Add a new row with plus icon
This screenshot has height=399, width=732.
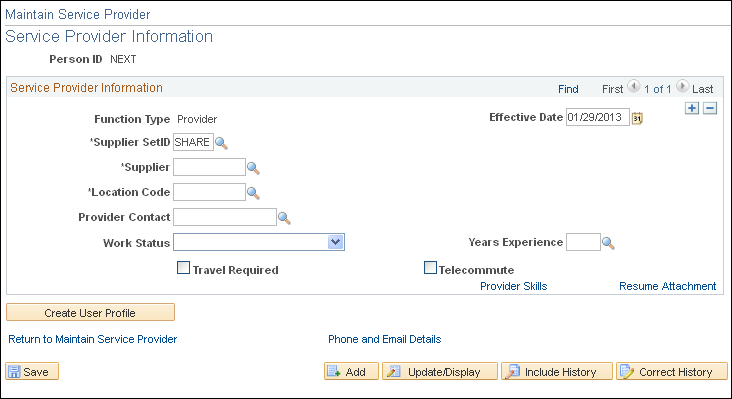pos(692,108)
